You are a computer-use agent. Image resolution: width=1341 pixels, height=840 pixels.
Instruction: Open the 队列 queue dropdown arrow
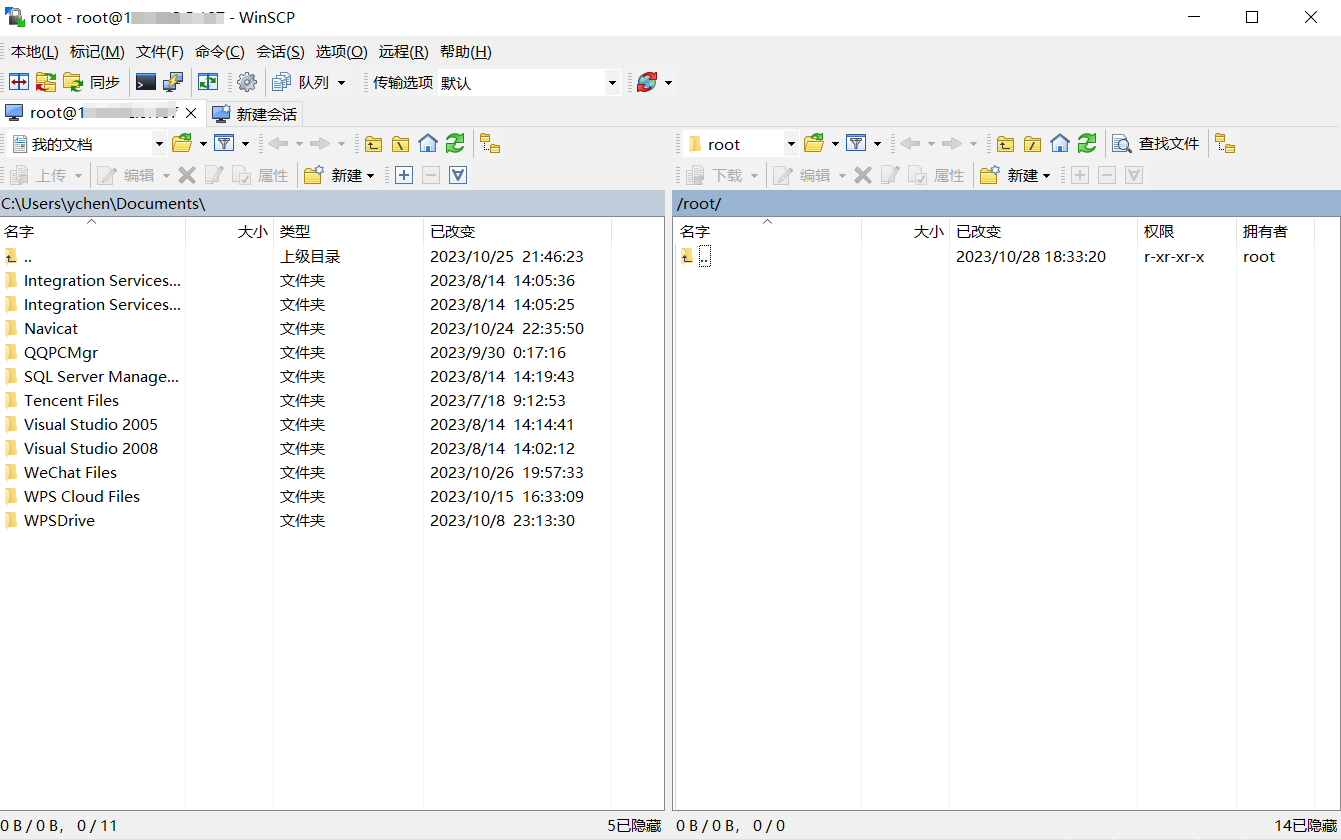[x=341, y=83]
